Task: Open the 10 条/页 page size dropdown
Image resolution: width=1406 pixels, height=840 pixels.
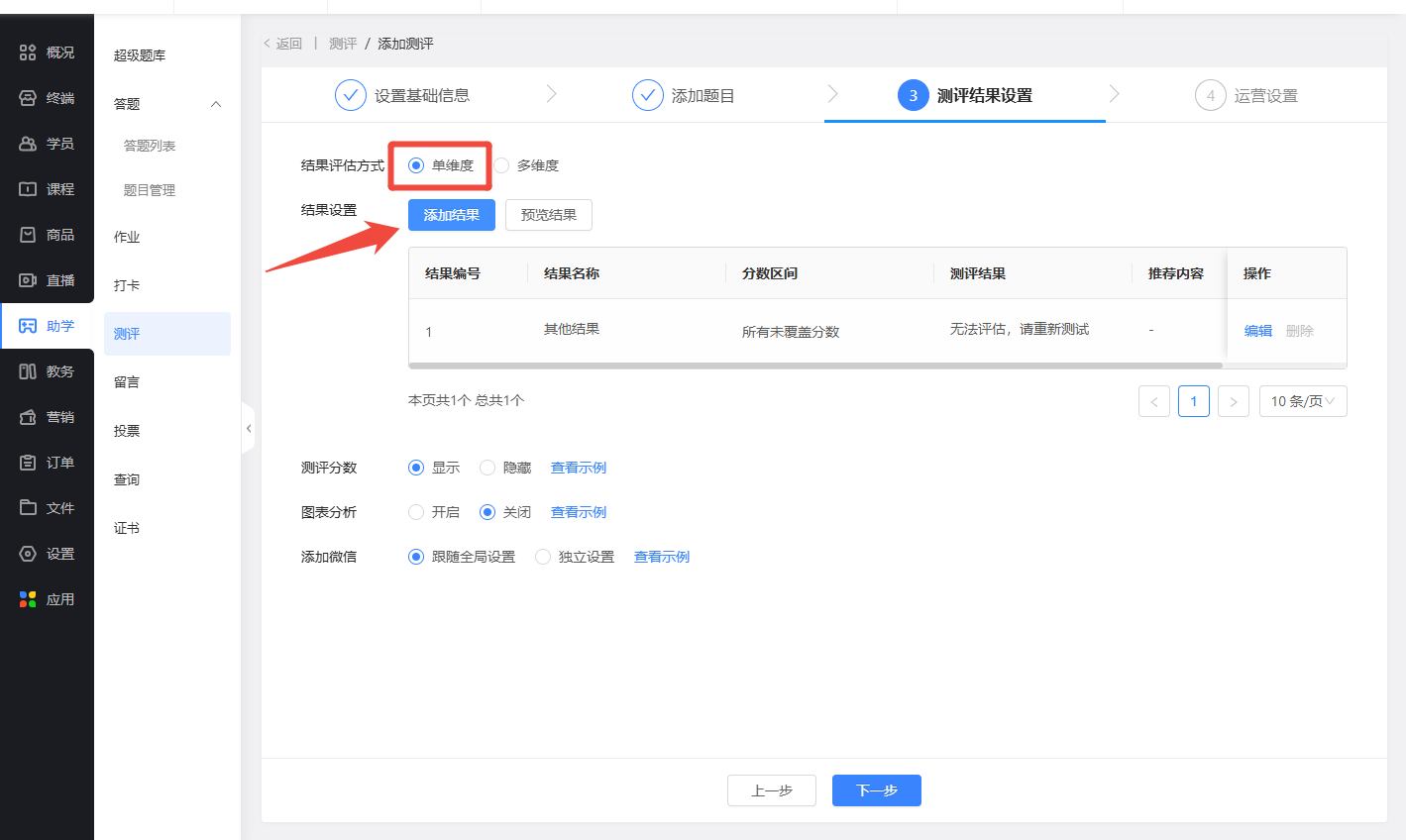Action: pos(1302,401)
